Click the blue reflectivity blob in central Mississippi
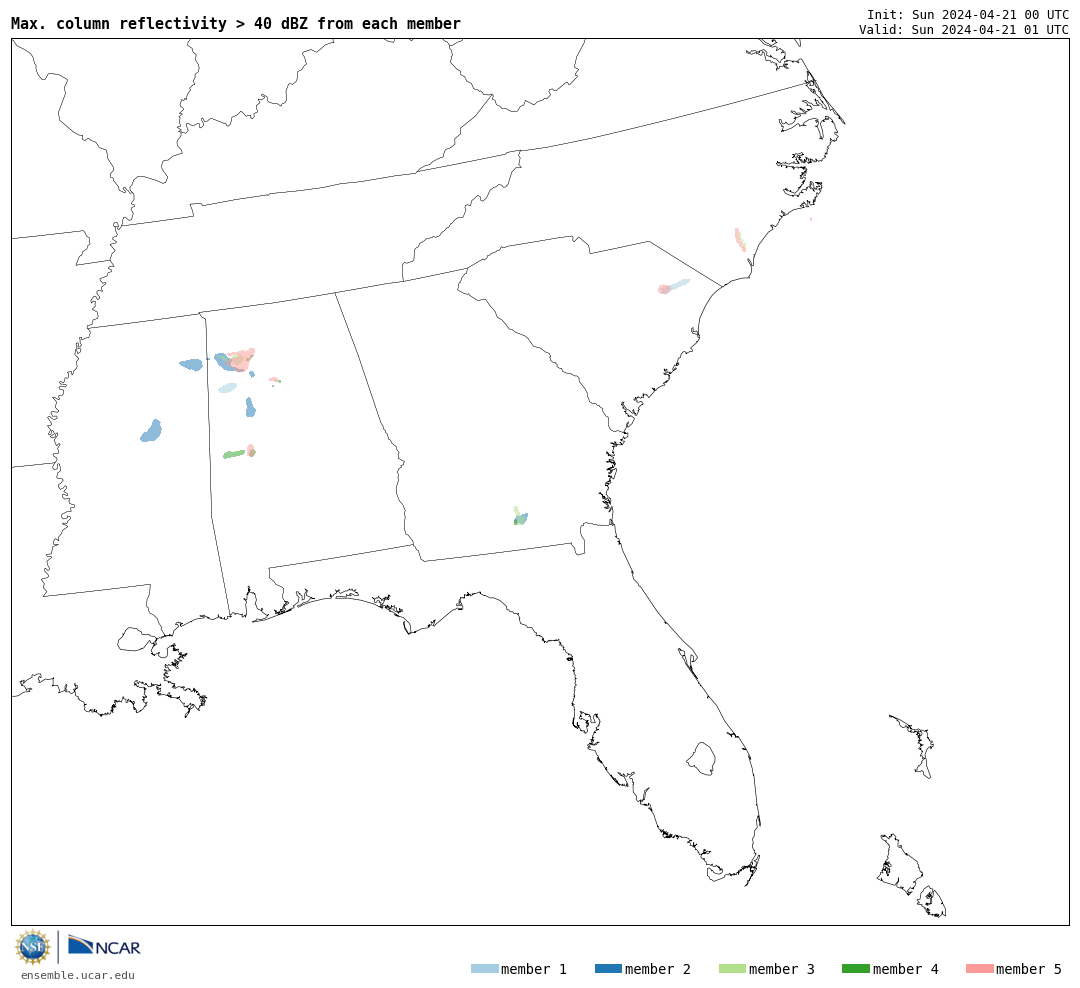1080x988 pixels. pyautogui.click(x=152, y=431)
